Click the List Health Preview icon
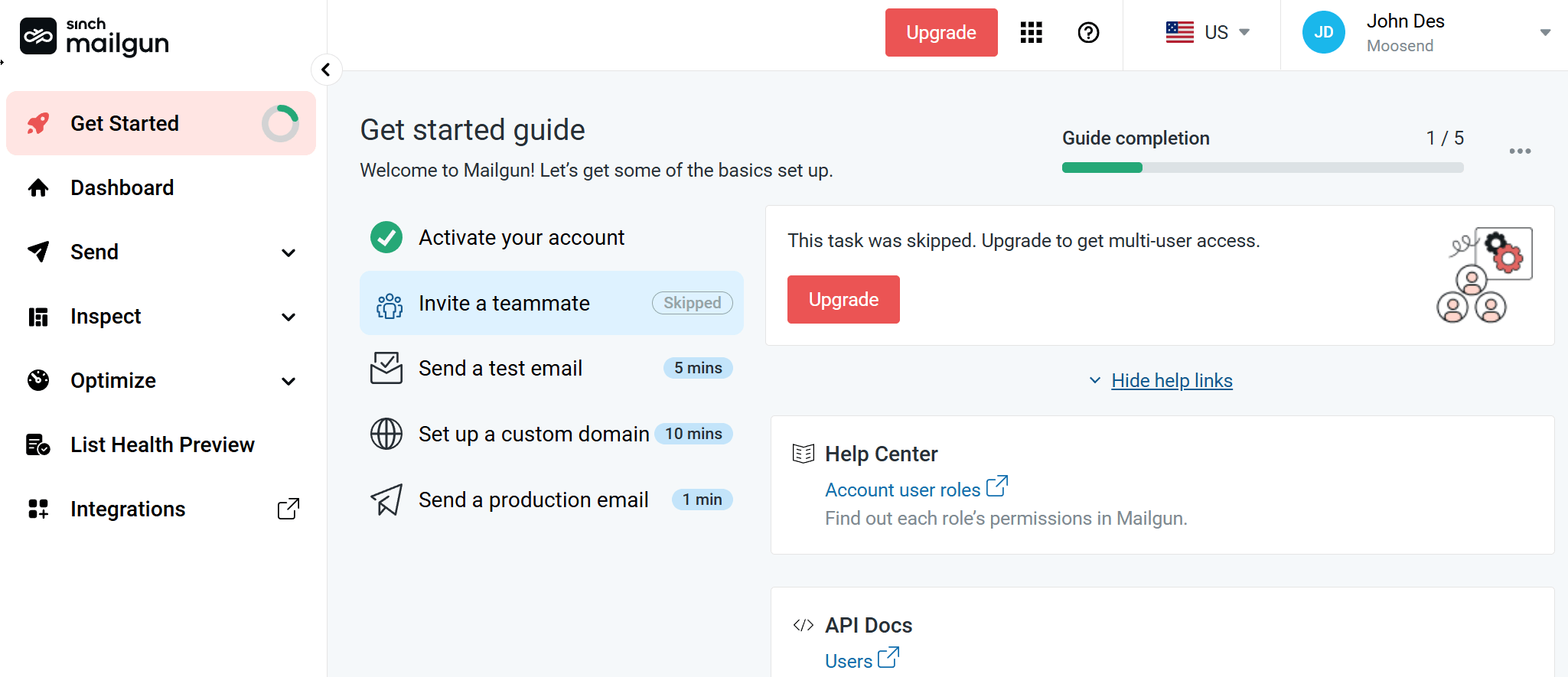 tap(38, 444)
